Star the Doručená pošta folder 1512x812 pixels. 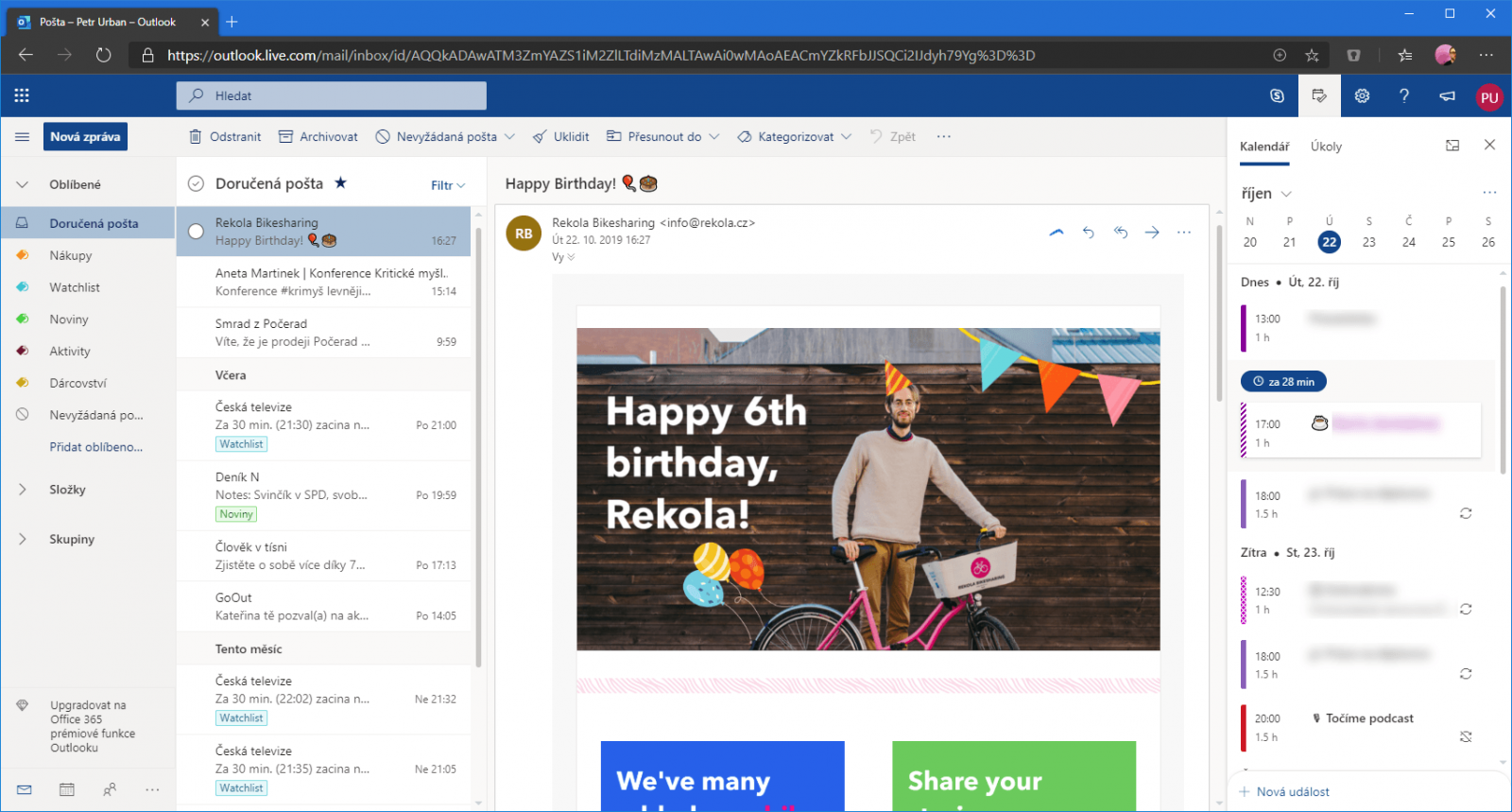tap(341, 182)
